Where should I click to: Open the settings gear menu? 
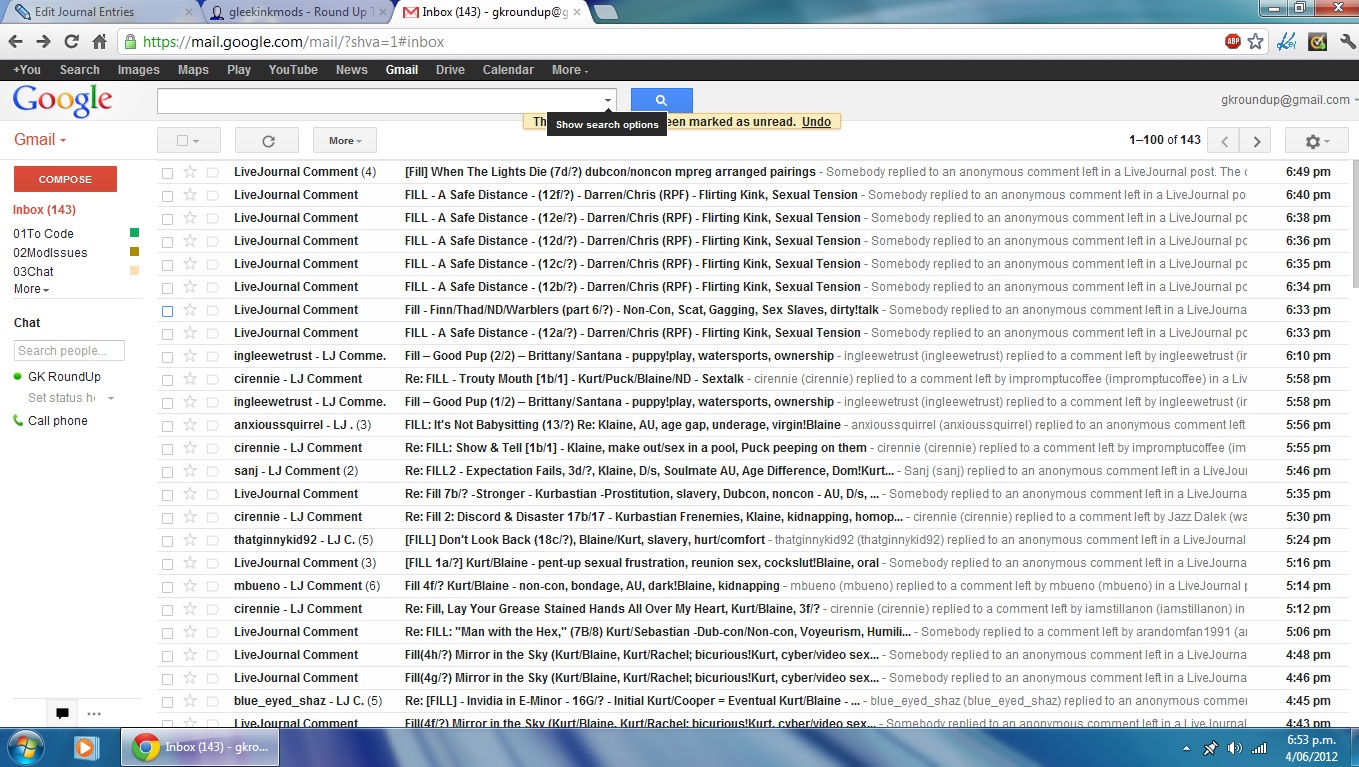pyautogui.click(x=1316, y=141)
